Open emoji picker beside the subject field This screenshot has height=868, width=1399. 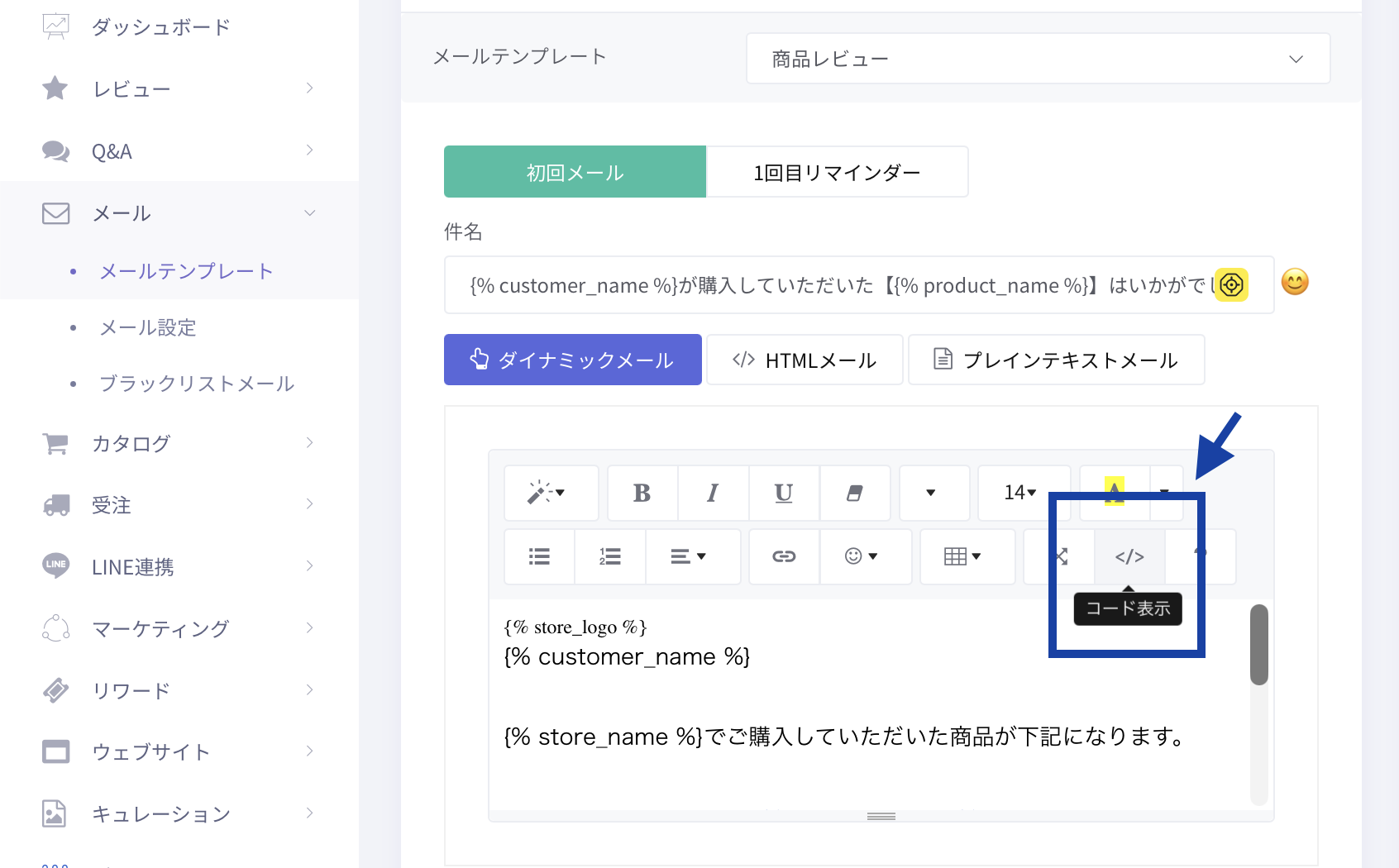click(1295, 283)
